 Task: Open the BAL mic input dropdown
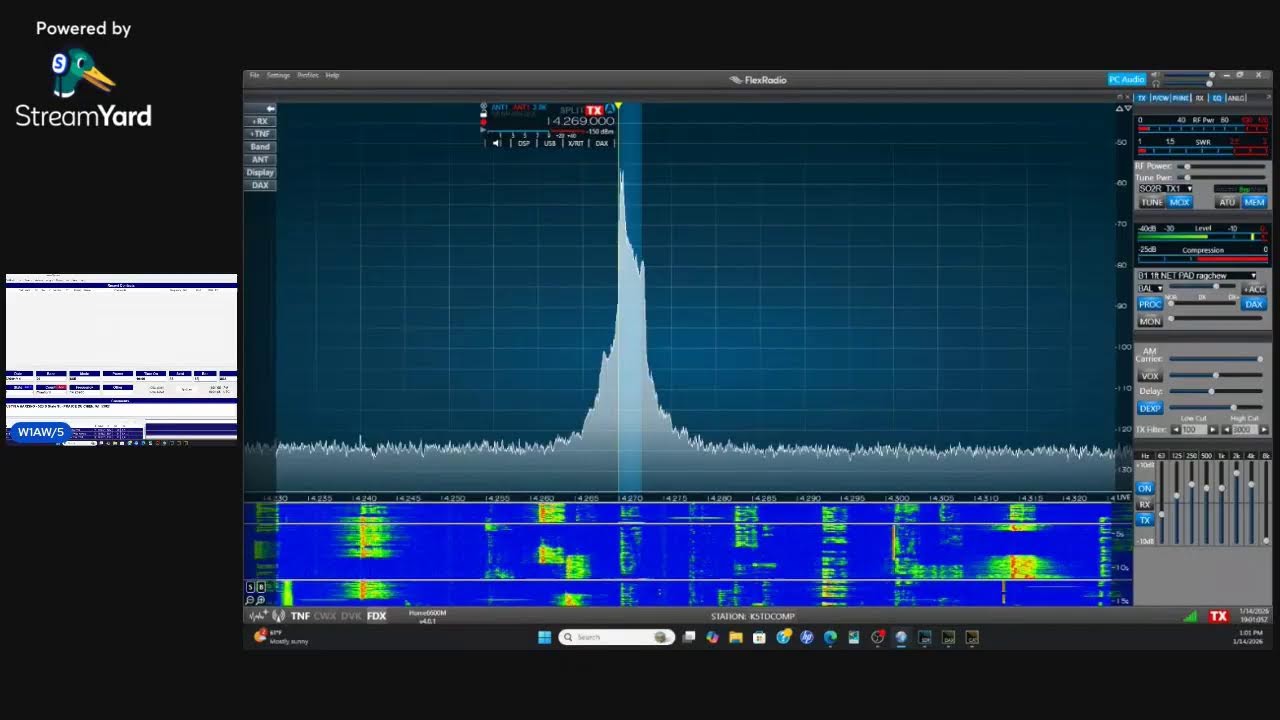1150,288
